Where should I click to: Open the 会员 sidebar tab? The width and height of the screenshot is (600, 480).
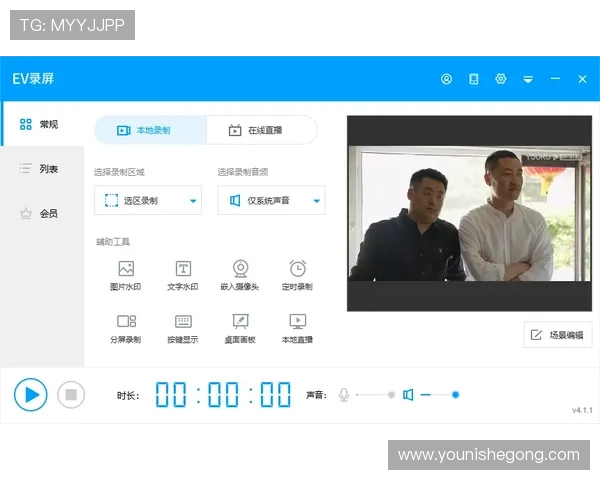pyautogui.click(x=42, y=213)
